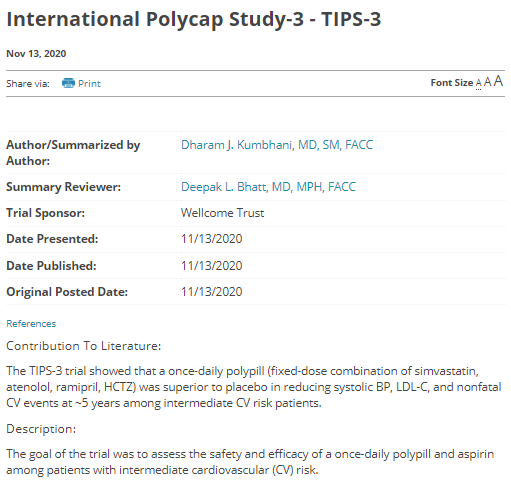Click the printer icon
511x481 pixels.
click(x=68, y=83)
